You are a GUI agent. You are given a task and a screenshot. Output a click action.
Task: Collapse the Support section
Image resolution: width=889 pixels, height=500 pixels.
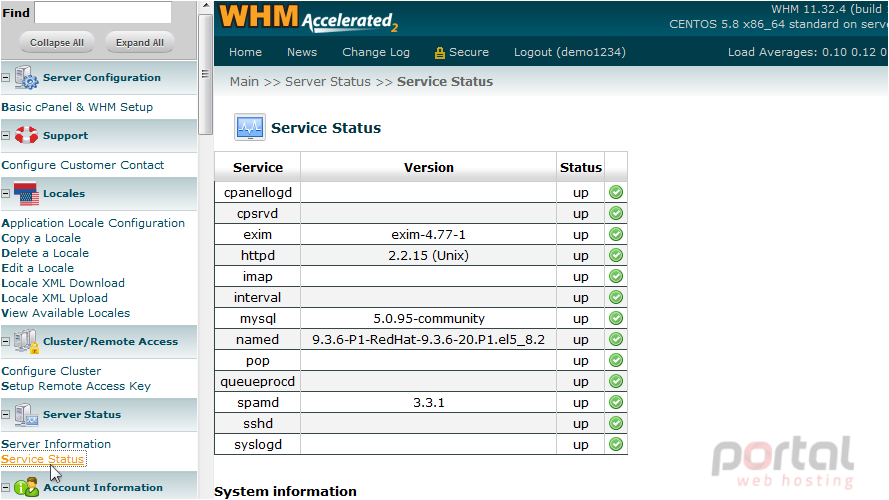[6, 135]
